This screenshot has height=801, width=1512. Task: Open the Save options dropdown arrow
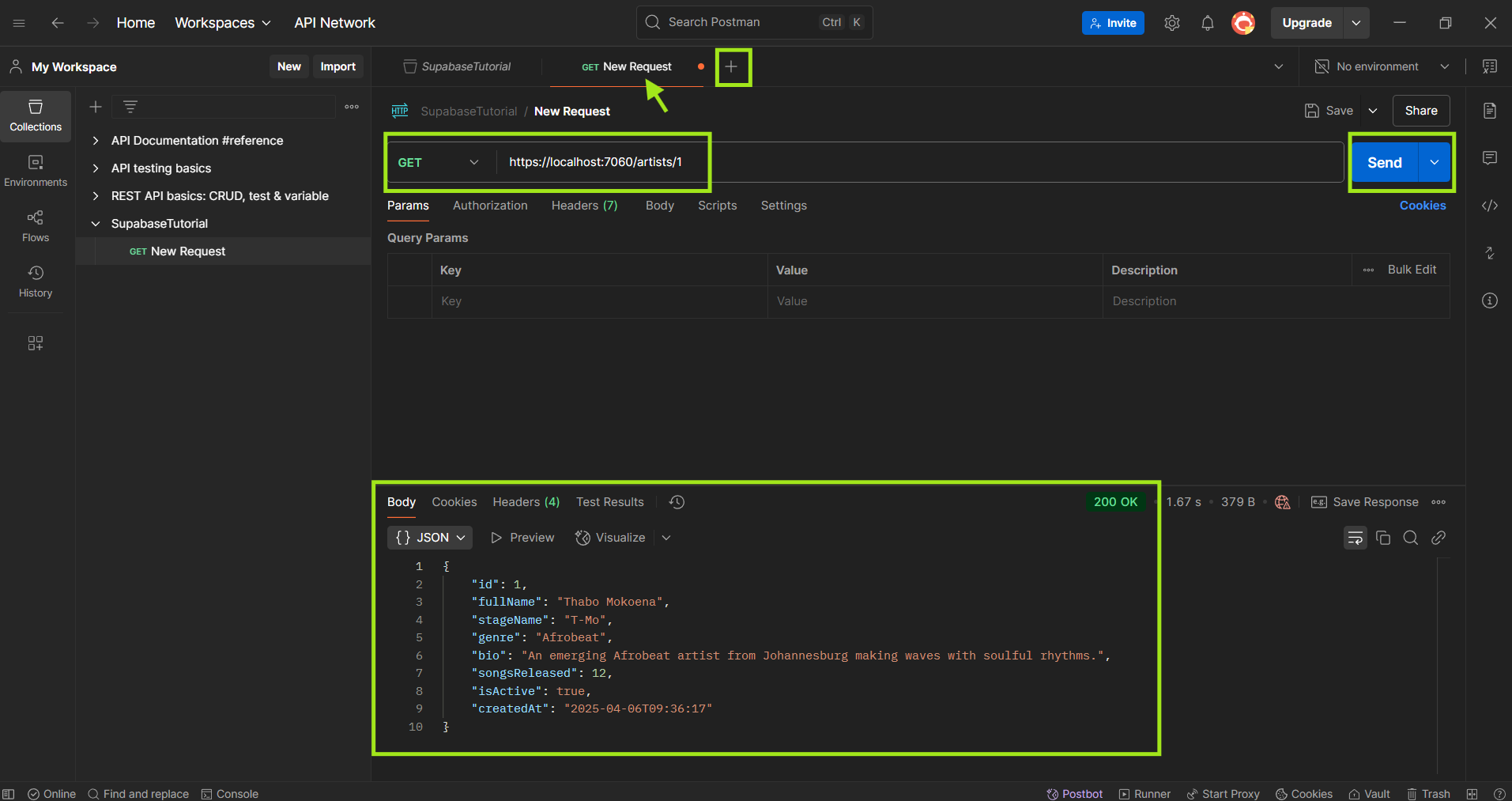coord(1373,111)
